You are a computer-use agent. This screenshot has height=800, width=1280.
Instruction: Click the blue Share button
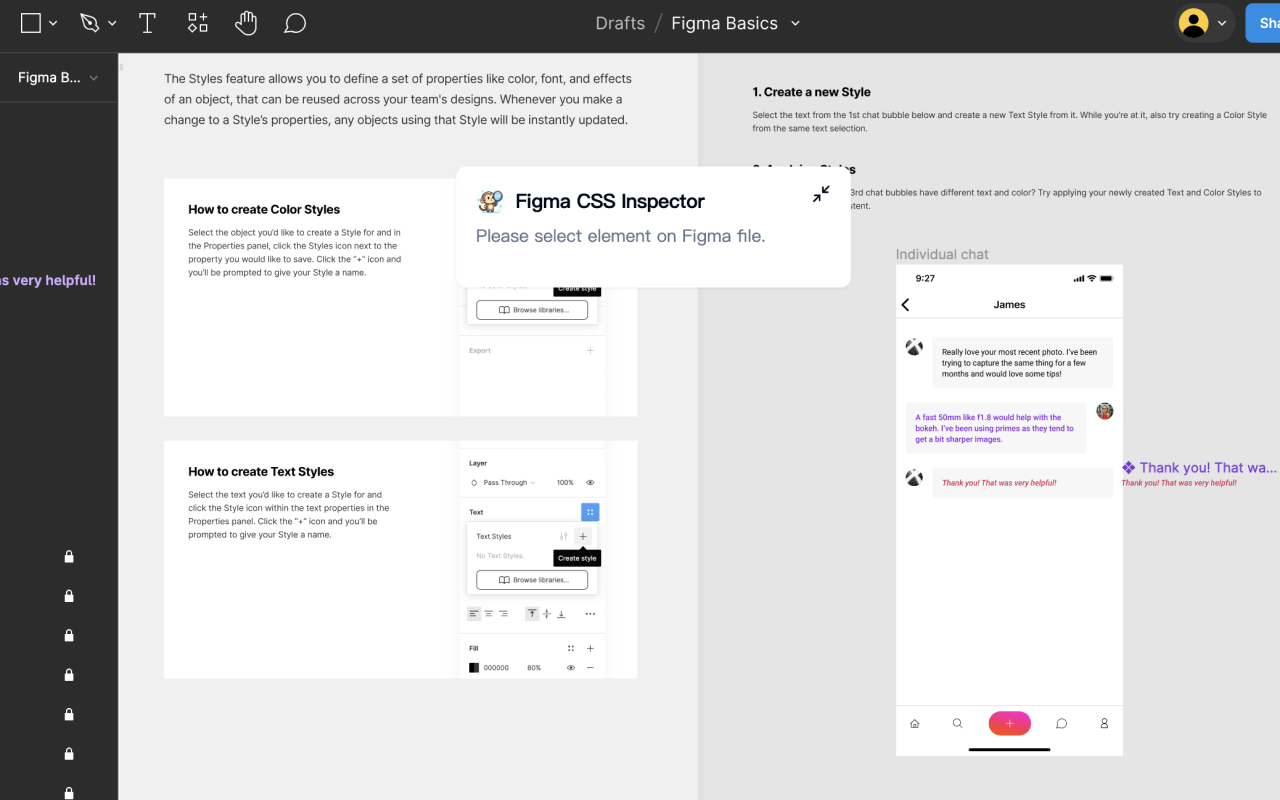[1263, 23]
